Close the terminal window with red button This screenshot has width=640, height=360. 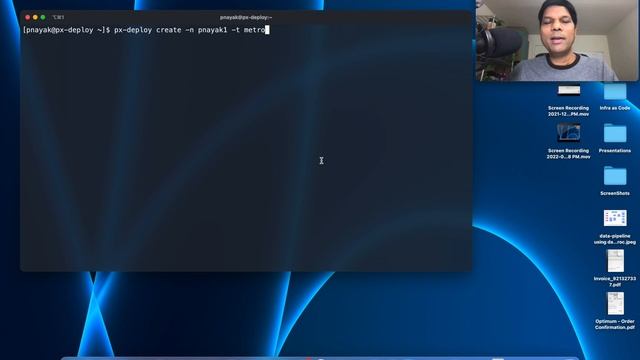tap(27, 18)
